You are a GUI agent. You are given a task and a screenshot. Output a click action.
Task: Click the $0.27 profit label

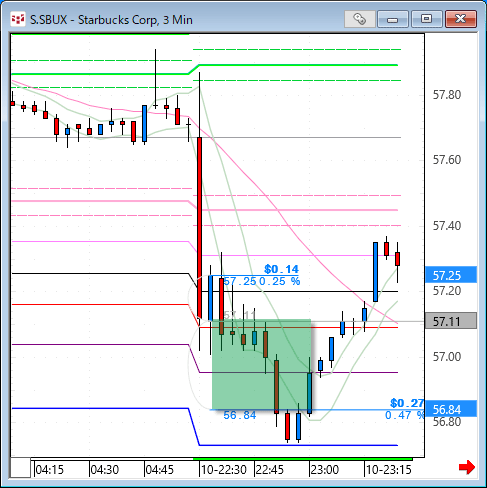point(407,403)
